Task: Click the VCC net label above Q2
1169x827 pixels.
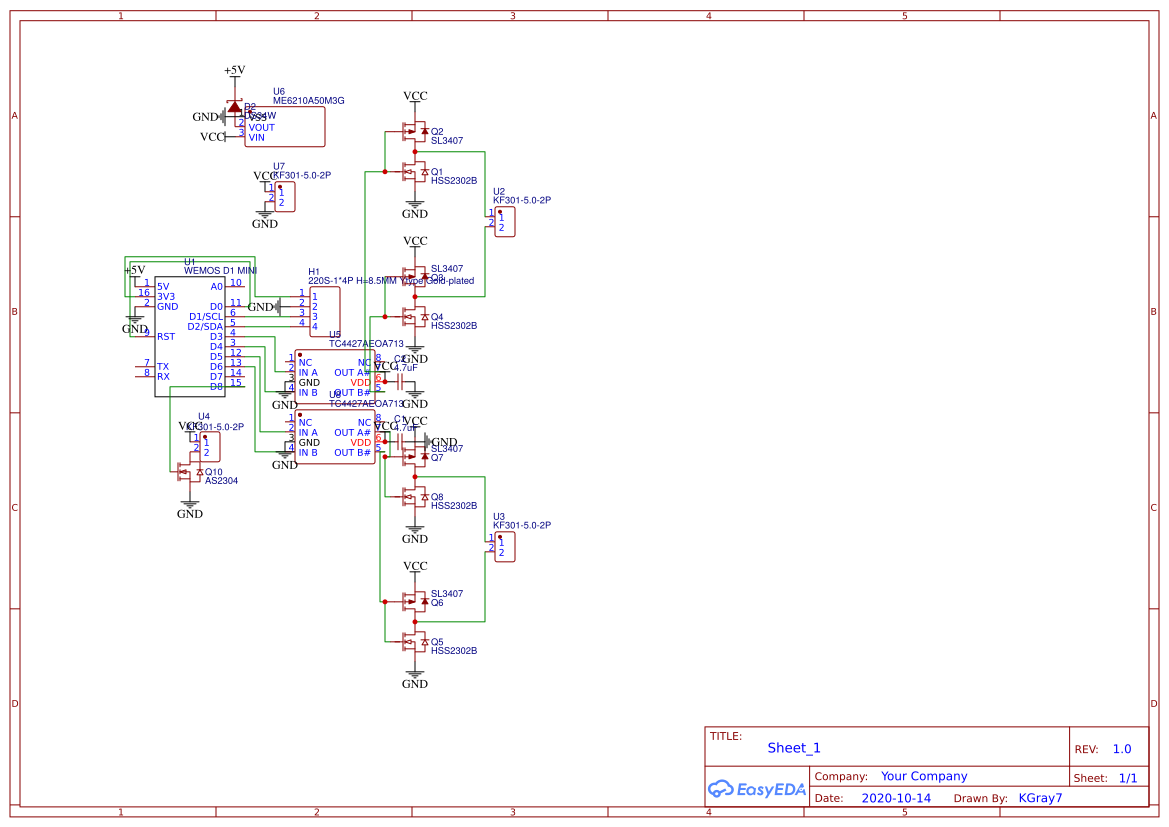Action: (x=413, y=95)
